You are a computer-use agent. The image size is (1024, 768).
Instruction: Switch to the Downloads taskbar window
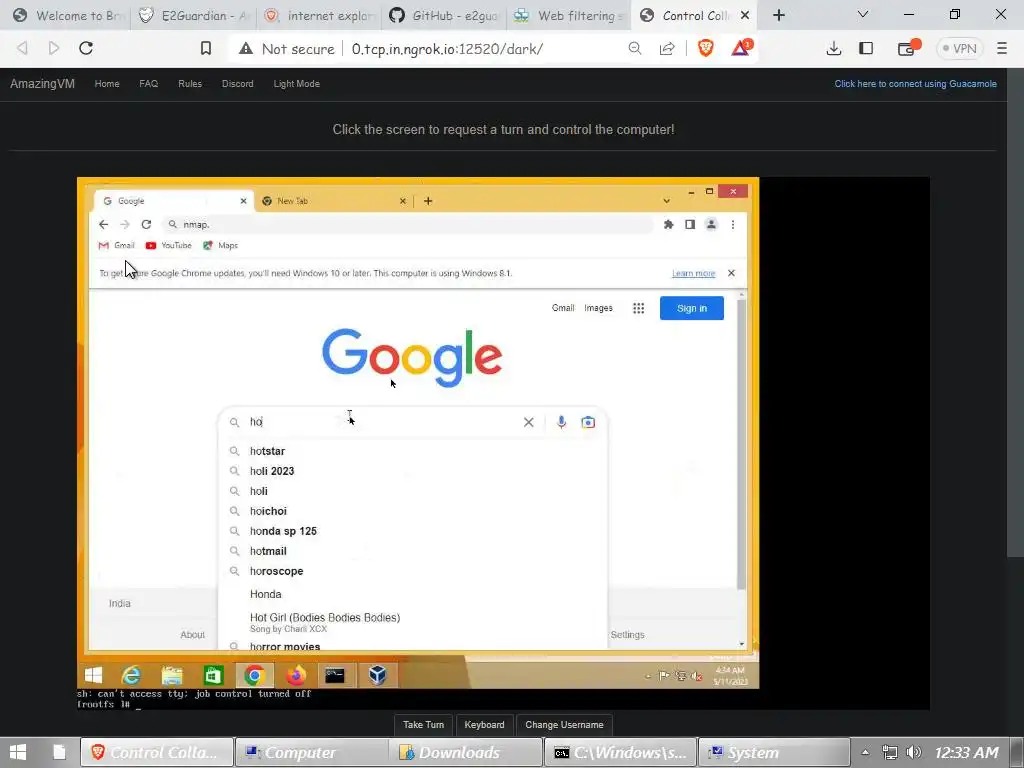(x=466, y=752)
